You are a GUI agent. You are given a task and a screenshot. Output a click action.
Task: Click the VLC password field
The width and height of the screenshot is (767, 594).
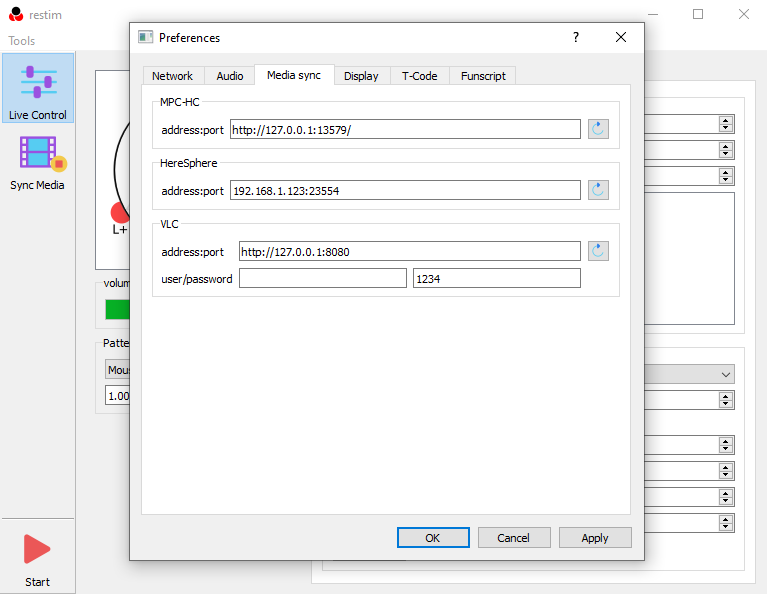[496, 279]
